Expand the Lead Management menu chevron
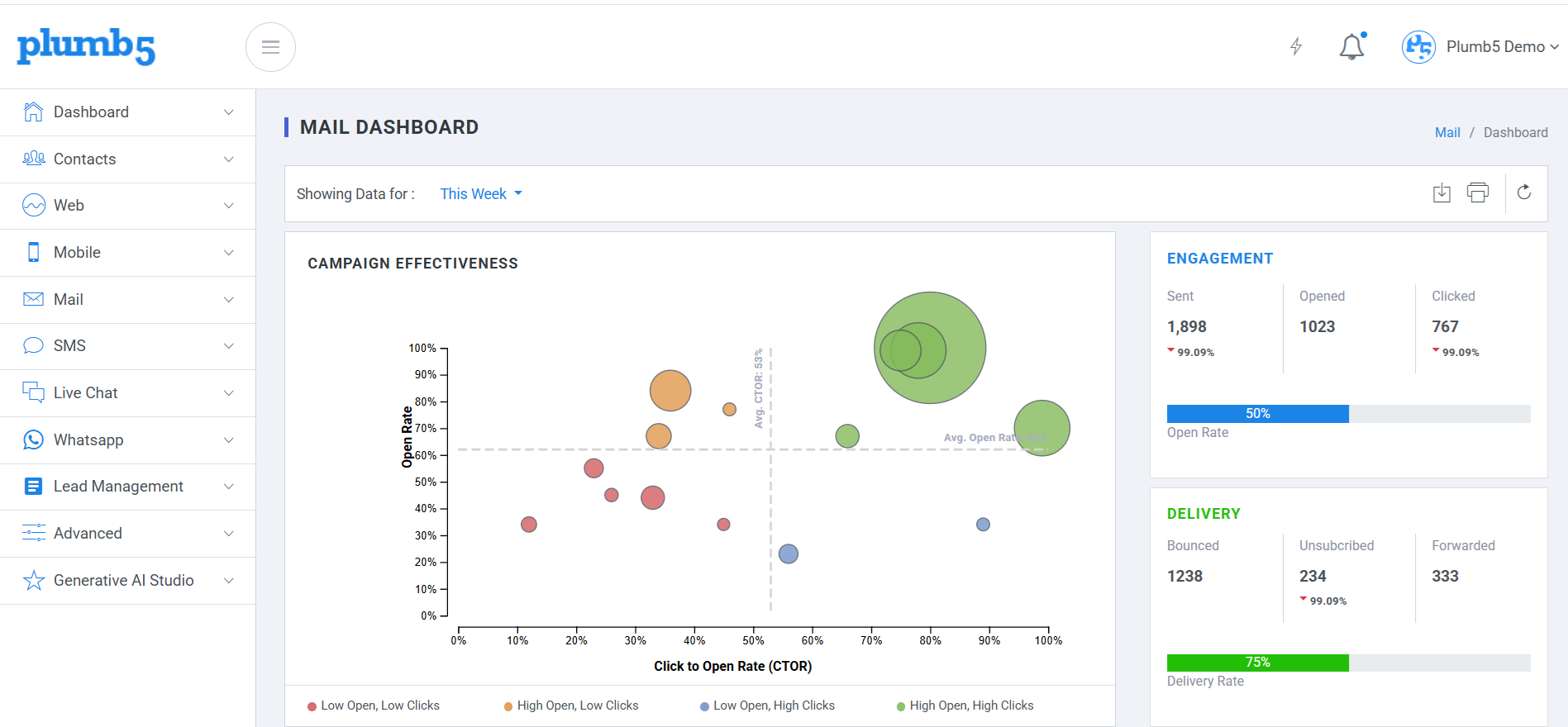The height and width of the screenshot is (727, 1568). 229,487
